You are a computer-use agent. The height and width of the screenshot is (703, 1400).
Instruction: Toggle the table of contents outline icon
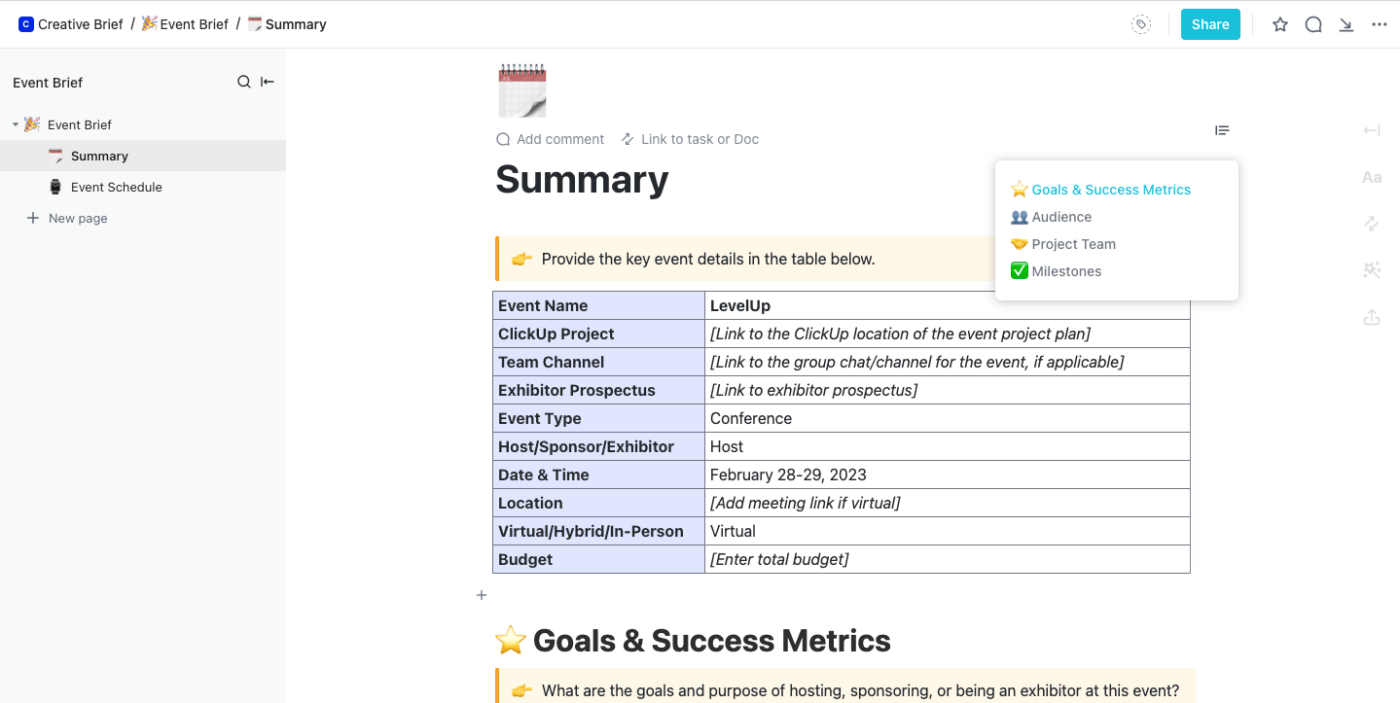pyautogui.click(x=1222, y=130)
